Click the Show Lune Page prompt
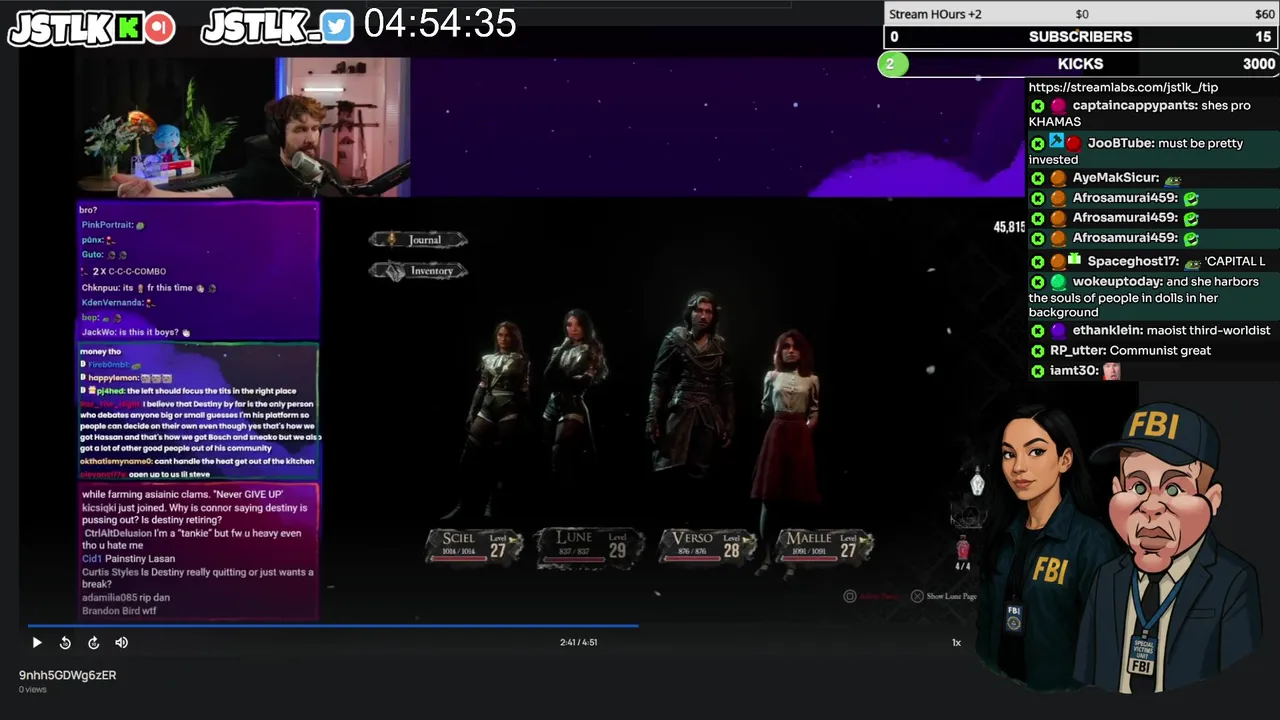Viewport: 1280px width, 720px height. coord(951,596)
